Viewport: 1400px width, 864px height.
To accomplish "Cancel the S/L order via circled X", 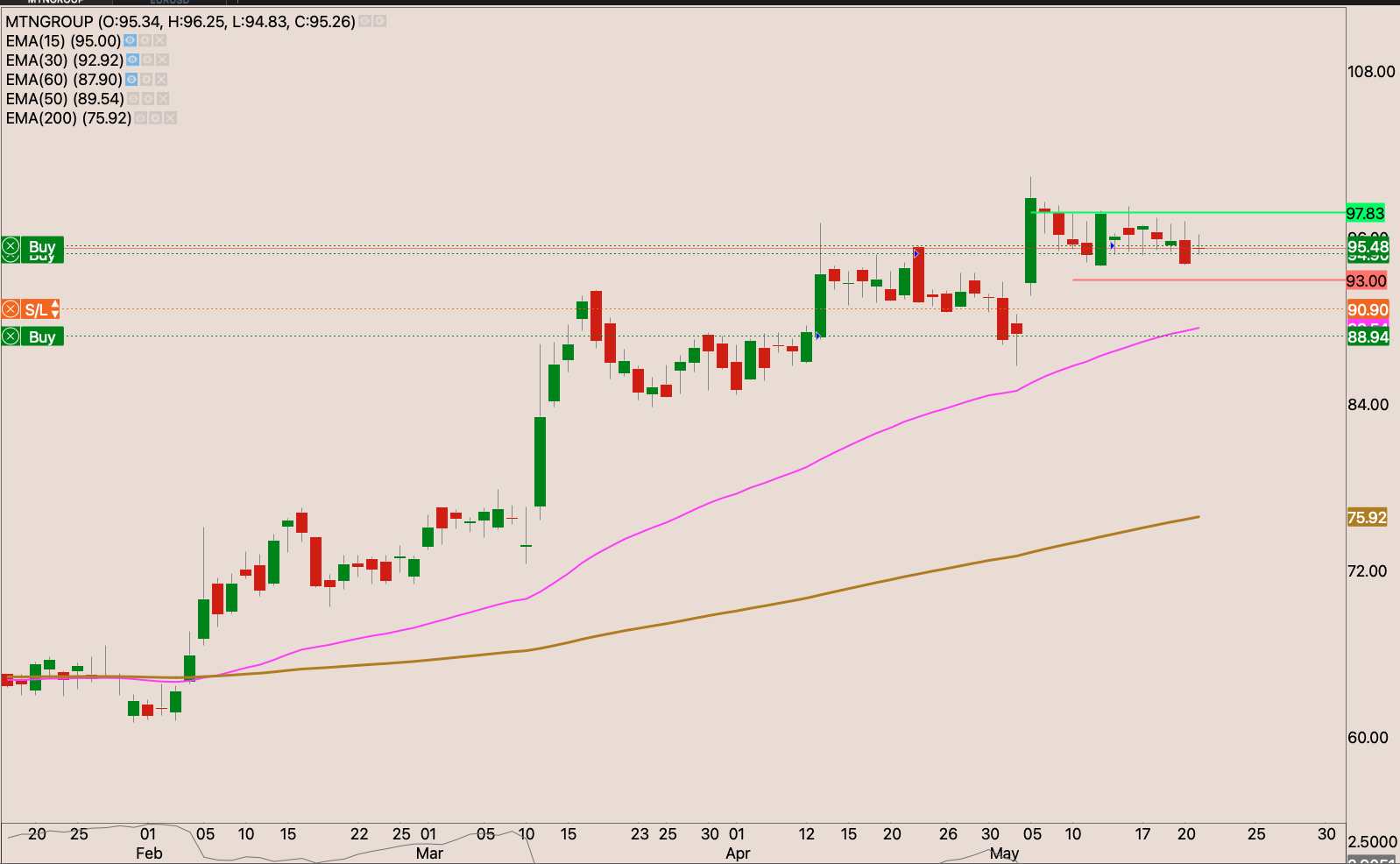I will click(x=11, y=309).
